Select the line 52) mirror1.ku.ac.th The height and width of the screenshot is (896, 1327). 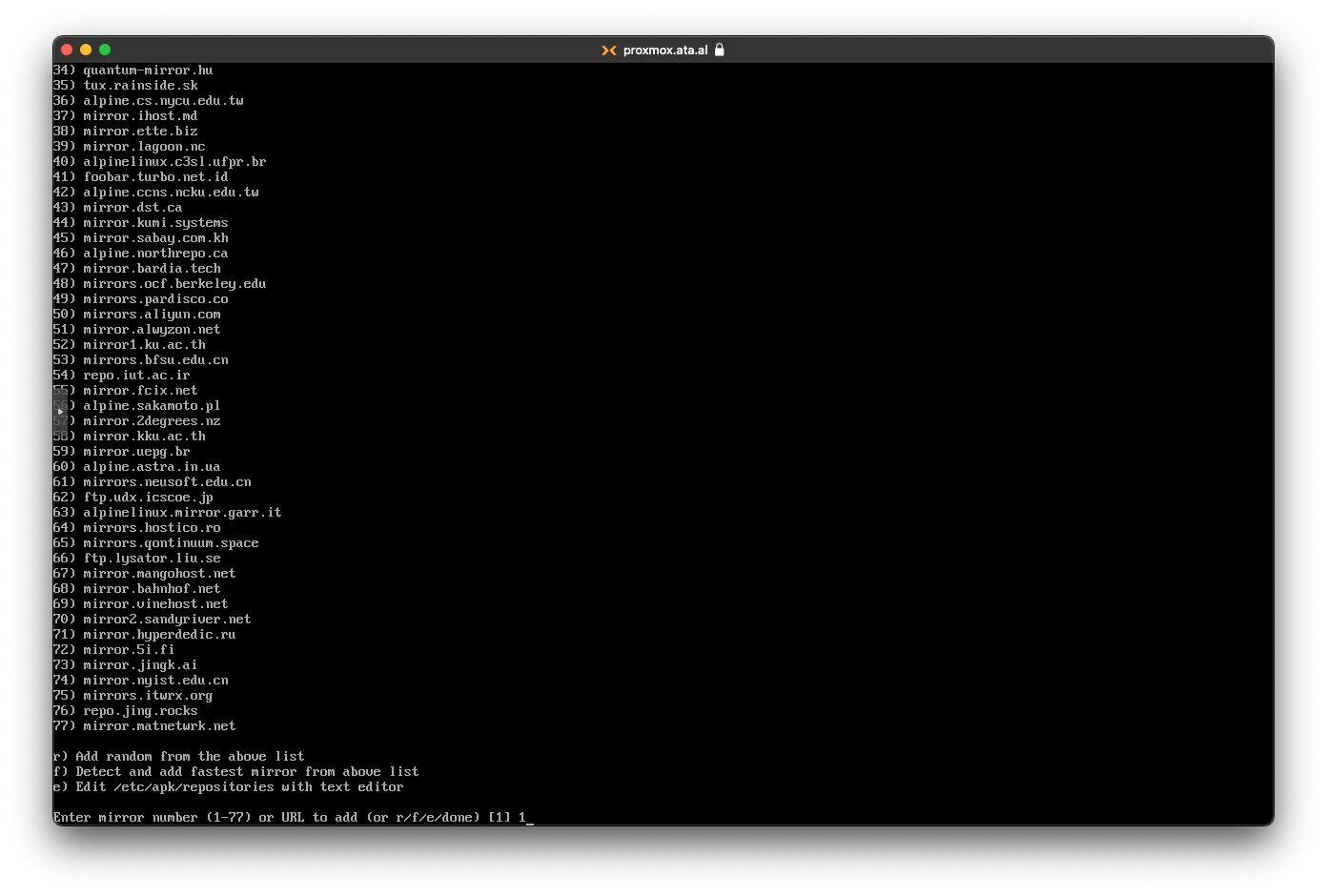pyautogui.click(x=130, y=345)
